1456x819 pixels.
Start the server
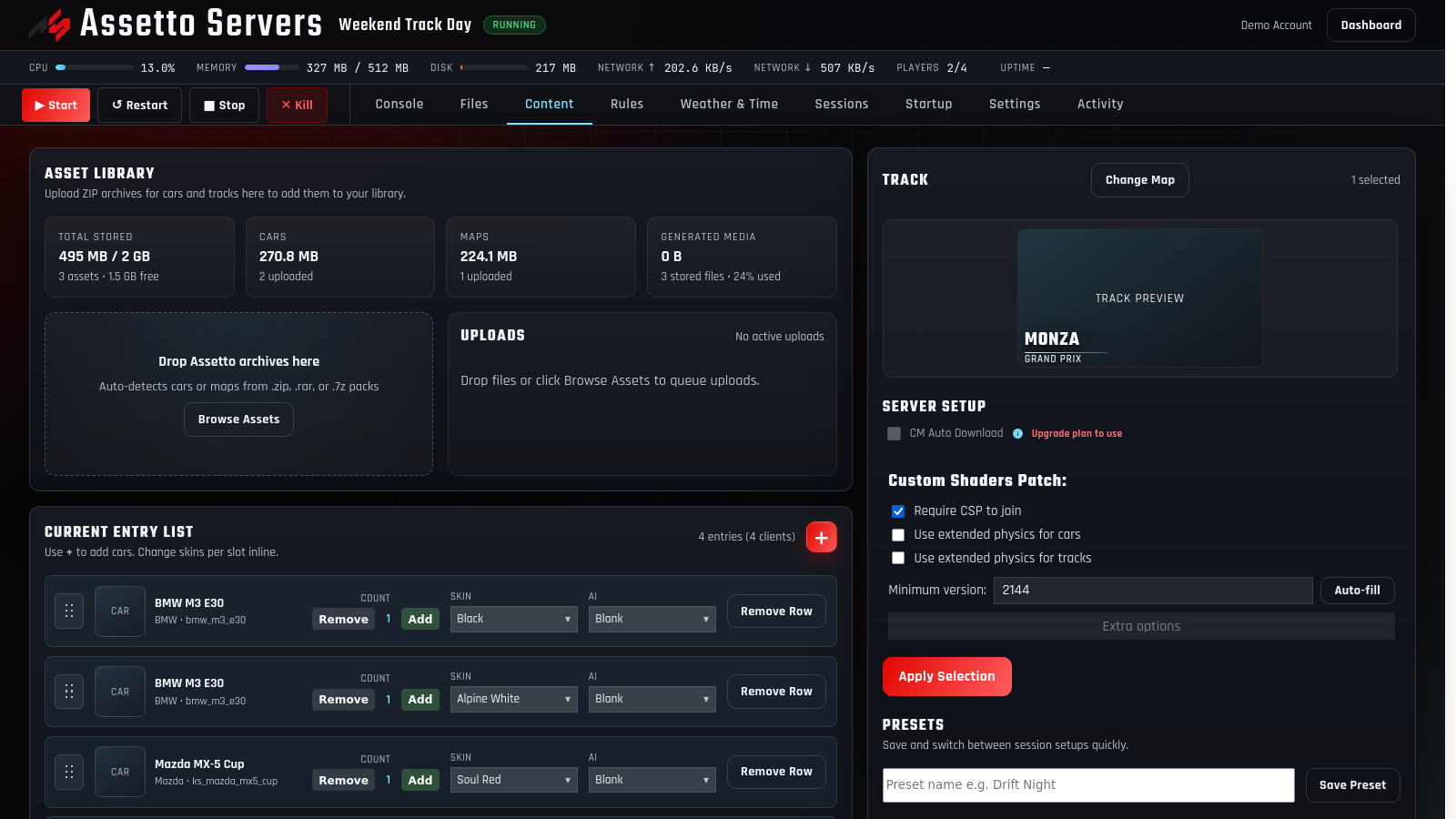(56, 106)
